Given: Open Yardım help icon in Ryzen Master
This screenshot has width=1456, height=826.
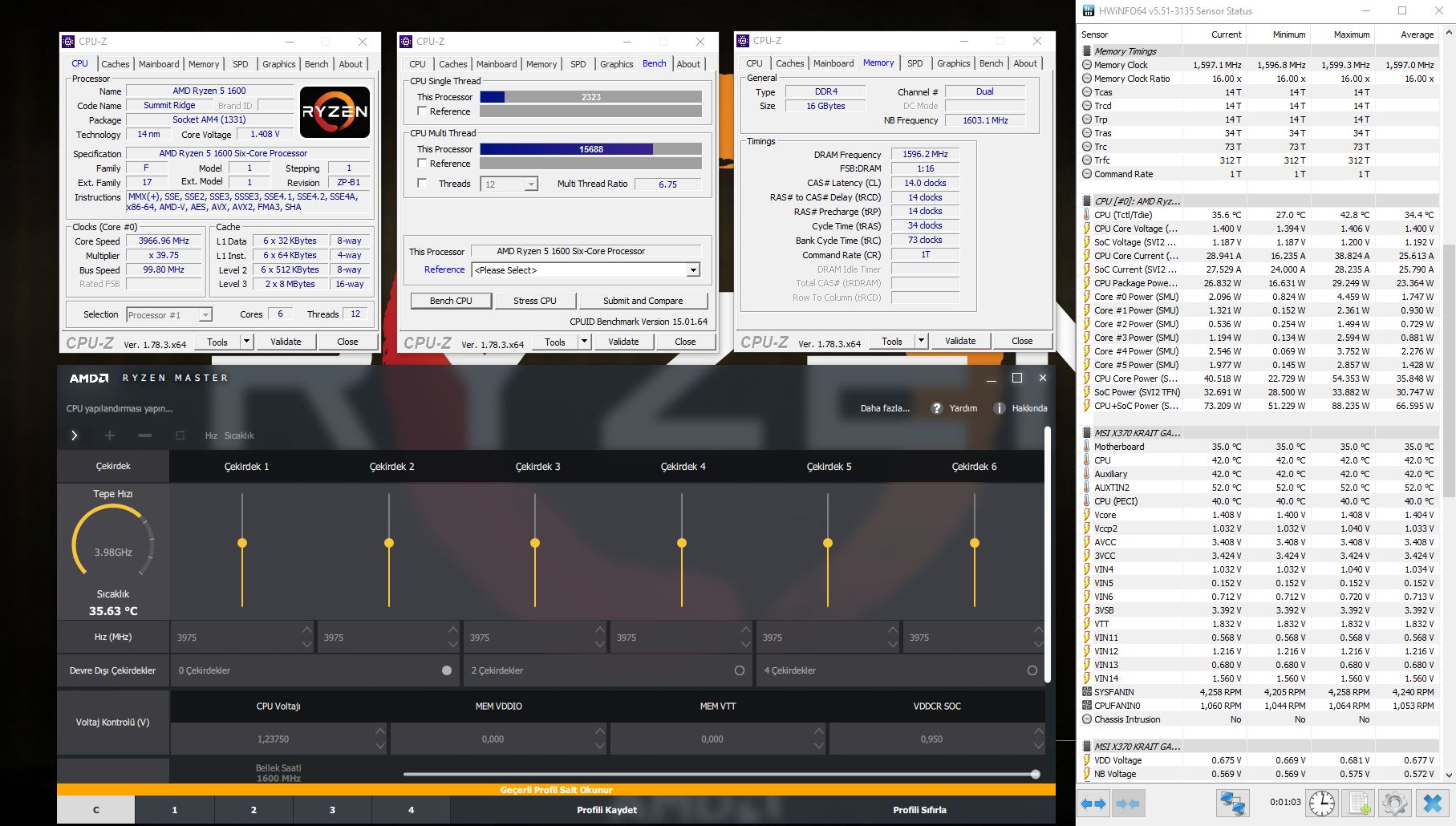Looking at the screenshot, I should [936, 408].
